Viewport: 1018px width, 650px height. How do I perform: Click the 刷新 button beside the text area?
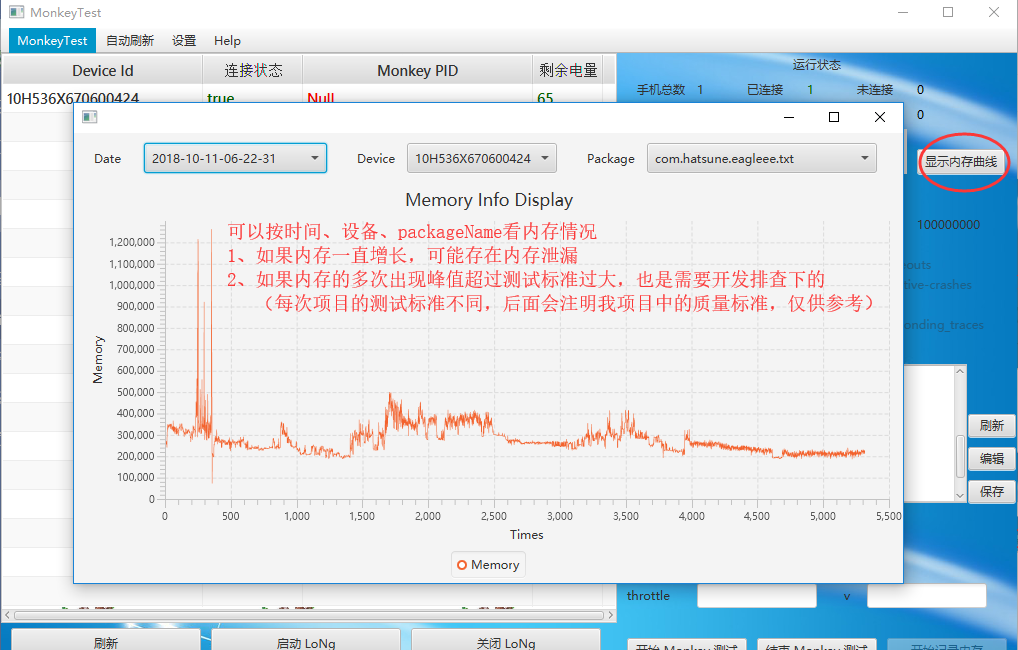pos(991,426)
